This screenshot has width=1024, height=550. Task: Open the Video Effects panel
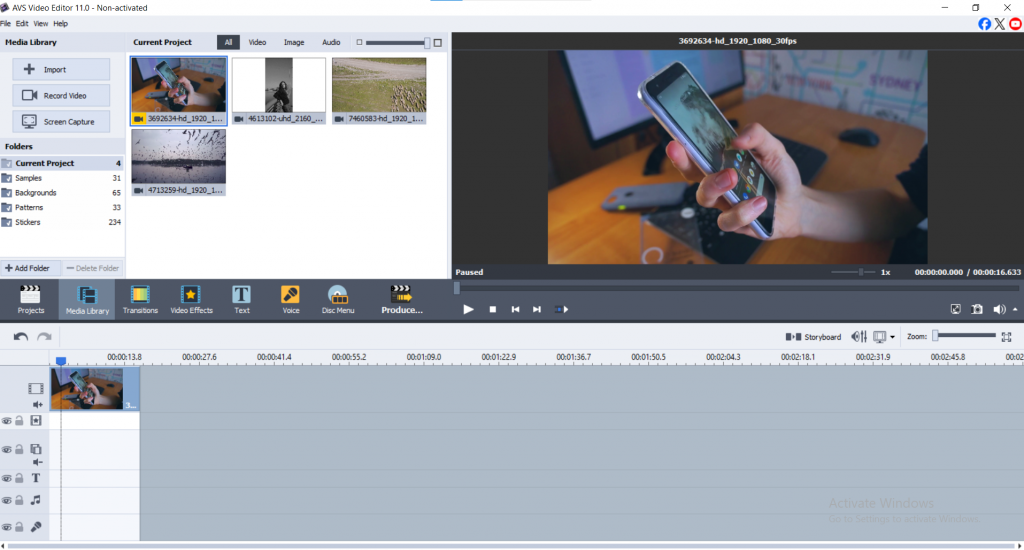[x=191, y=299]
